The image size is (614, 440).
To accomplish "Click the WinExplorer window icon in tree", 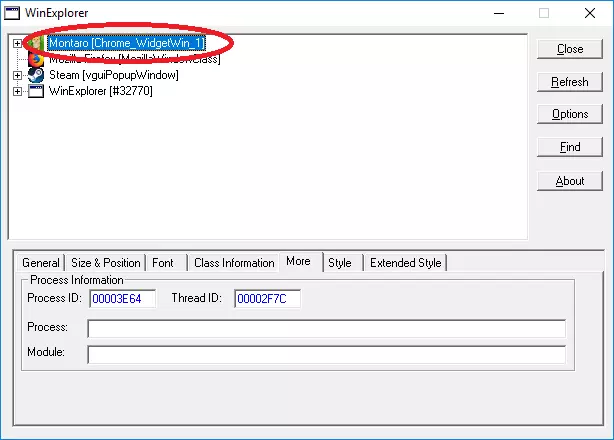I will (x=36, y=91).
